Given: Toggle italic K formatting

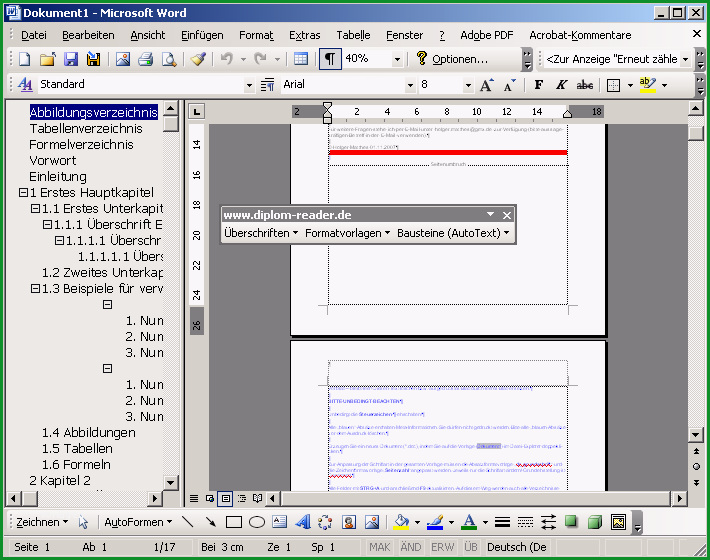Looking at the screenshot, I should [561, 85].
